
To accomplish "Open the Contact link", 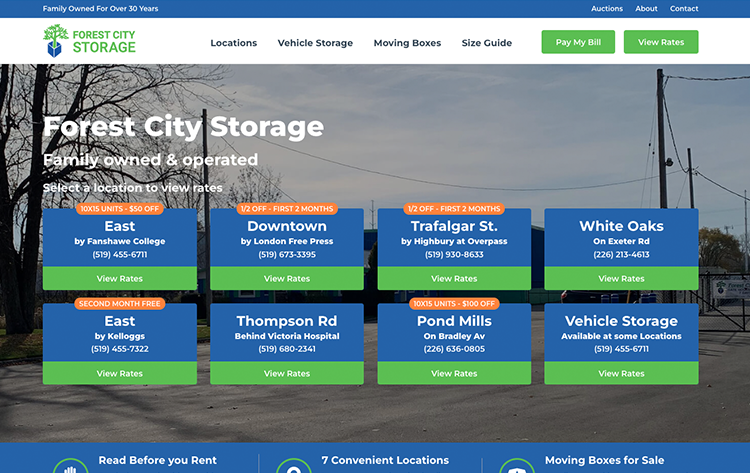I will (684, 9).
